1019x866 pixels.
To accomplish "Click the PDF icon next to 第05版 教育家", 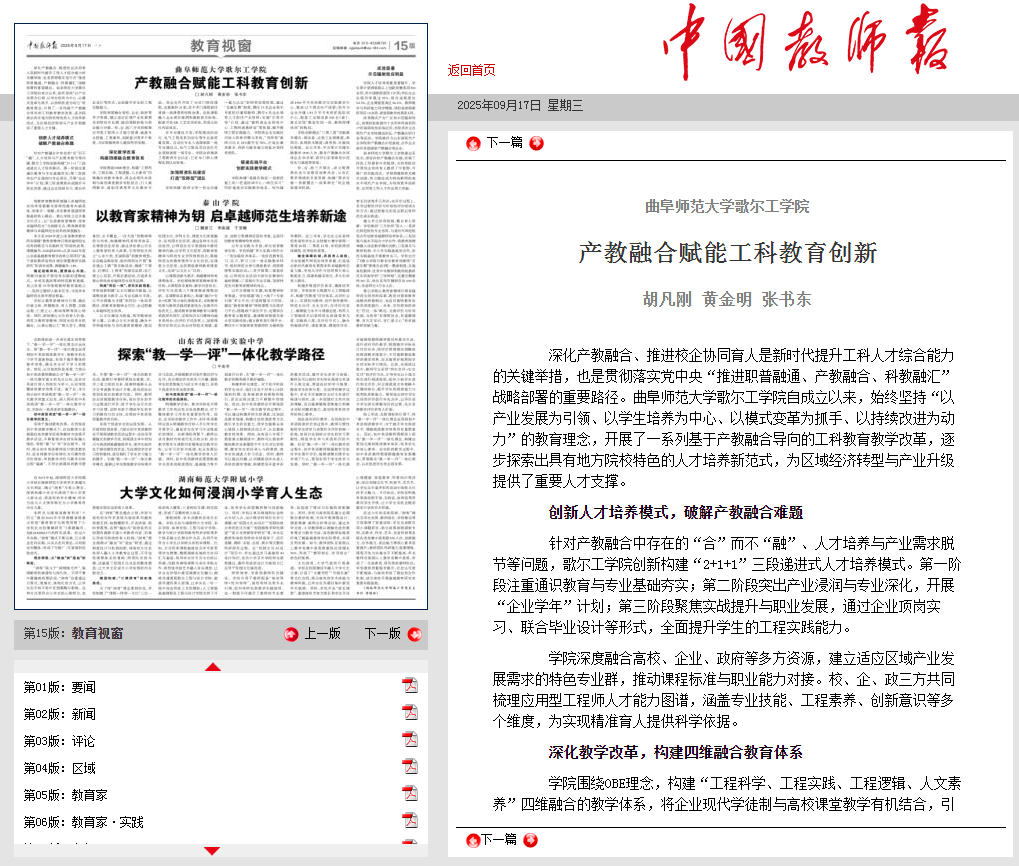I will [x=409, y=794].
